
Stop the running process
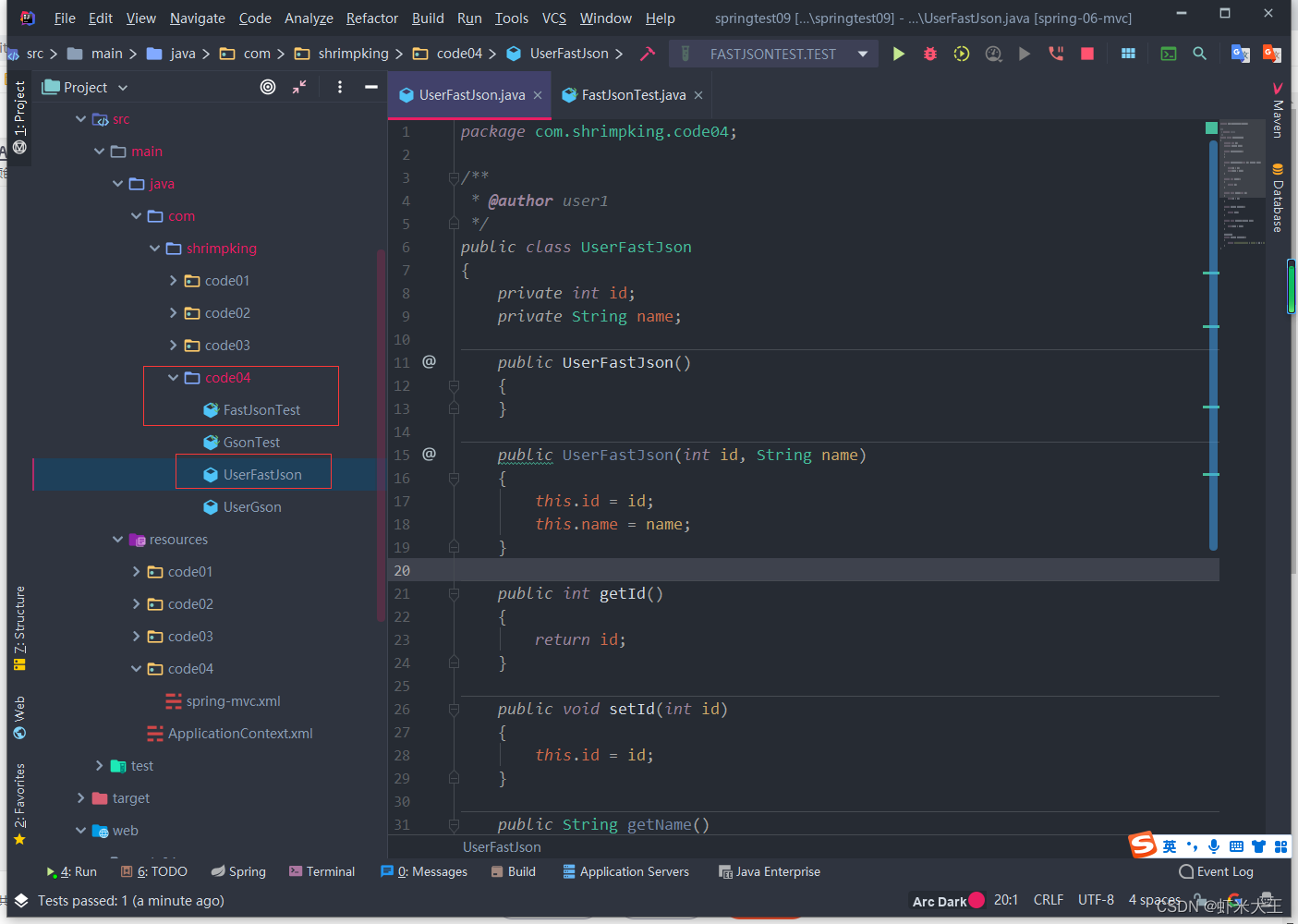(x=1087, y=54)
